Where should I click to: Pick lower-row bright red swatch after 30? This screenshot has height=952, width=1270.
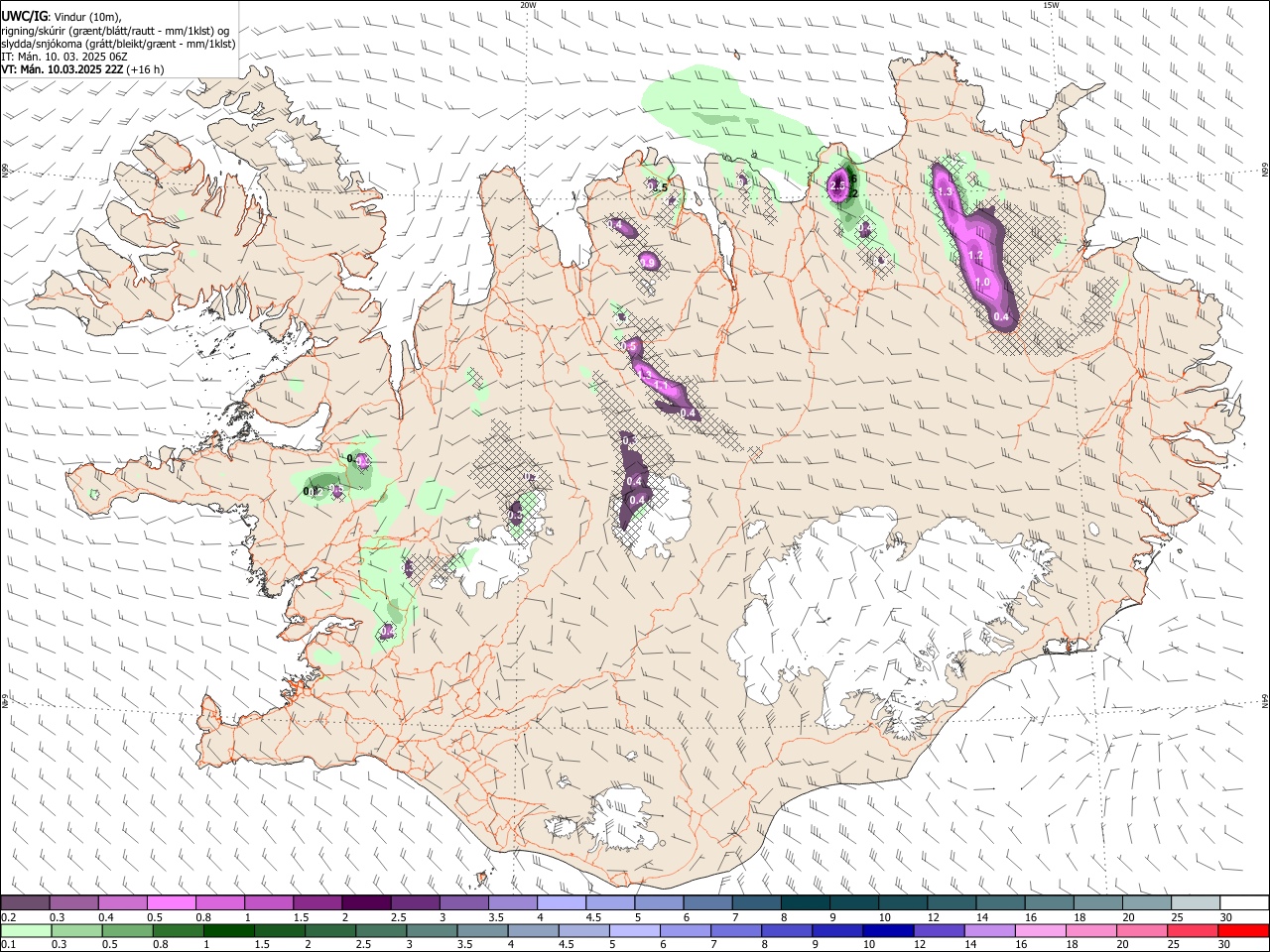pos(1244,930)
